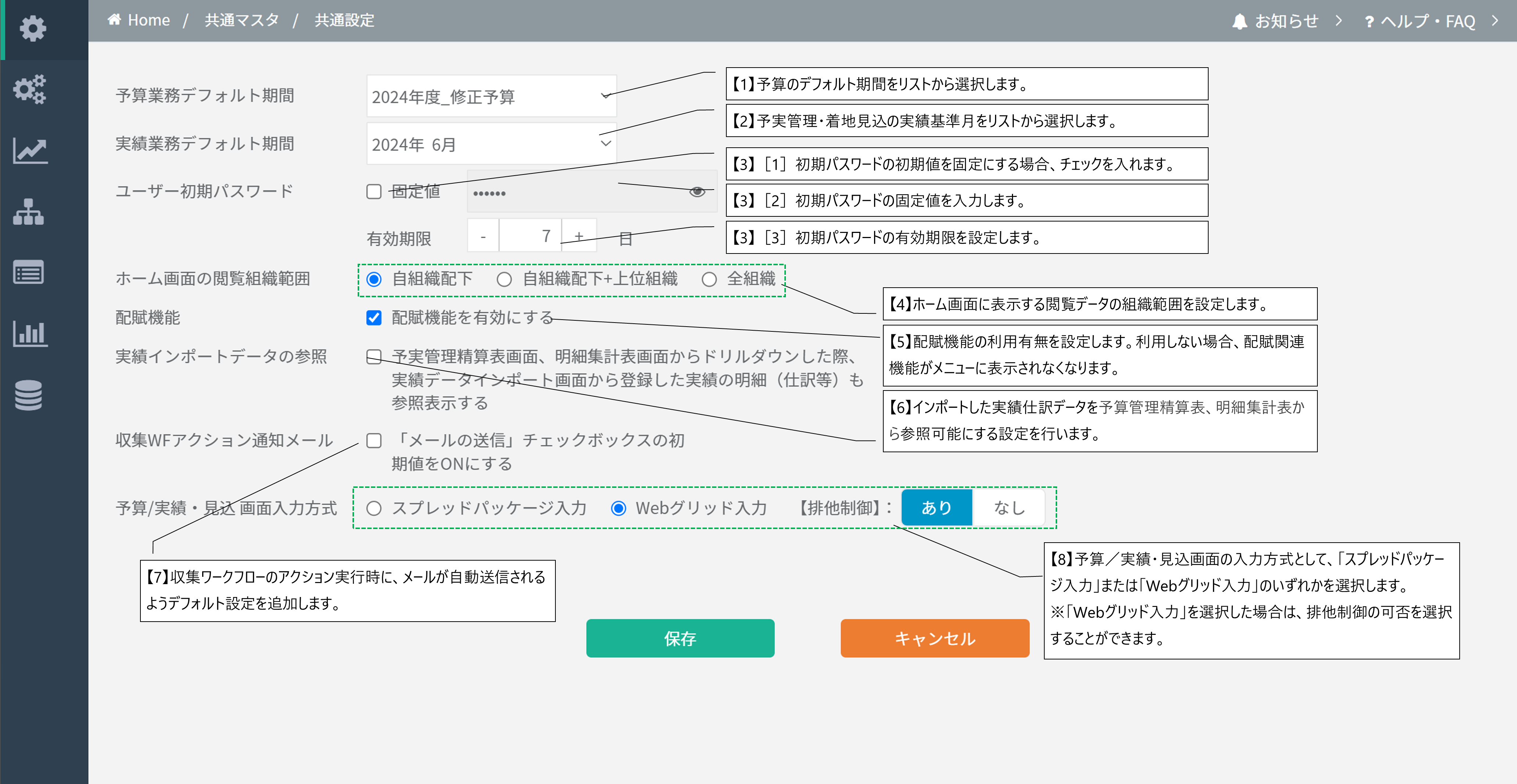Select the organization hierarchy sidebar icon
The image size is (1517, 784).
pyautogui.click(x=28, y=212)
